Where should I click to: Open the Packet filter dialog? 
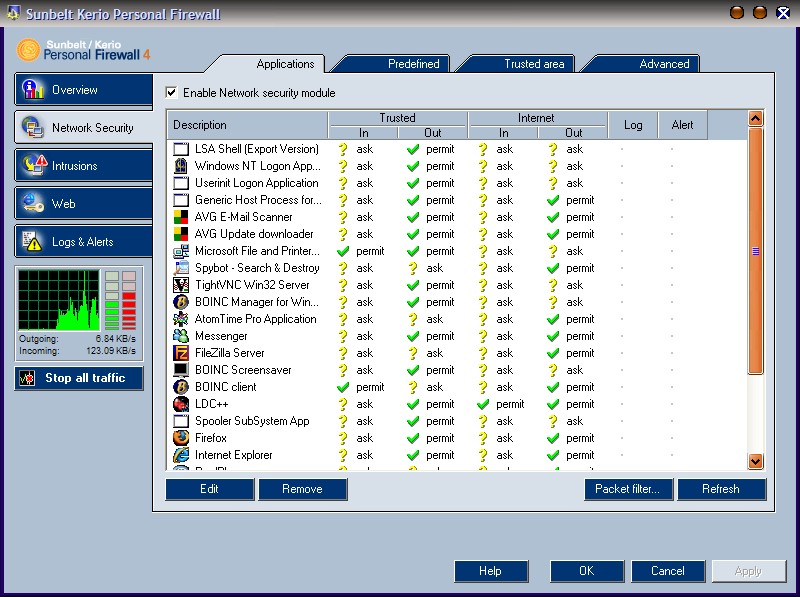click(x=628, y=489)
